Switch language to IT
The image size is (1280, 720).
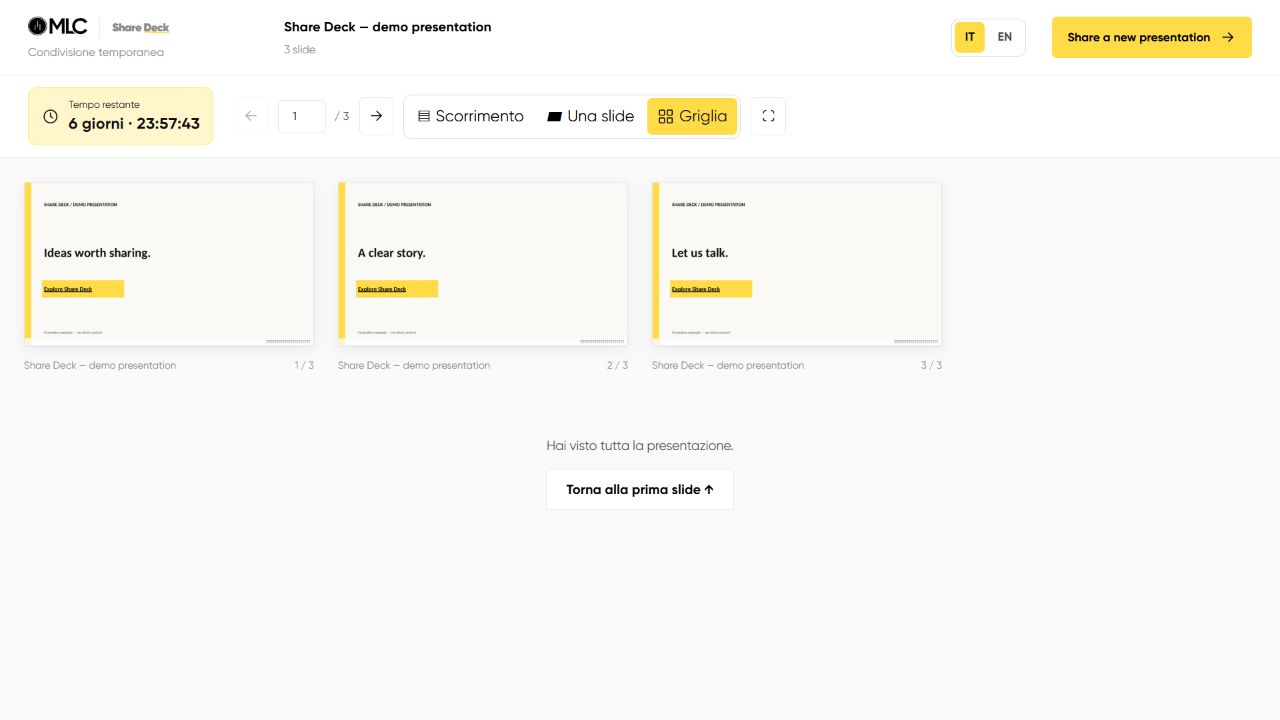pyautogui.click(x=970, y=37)
